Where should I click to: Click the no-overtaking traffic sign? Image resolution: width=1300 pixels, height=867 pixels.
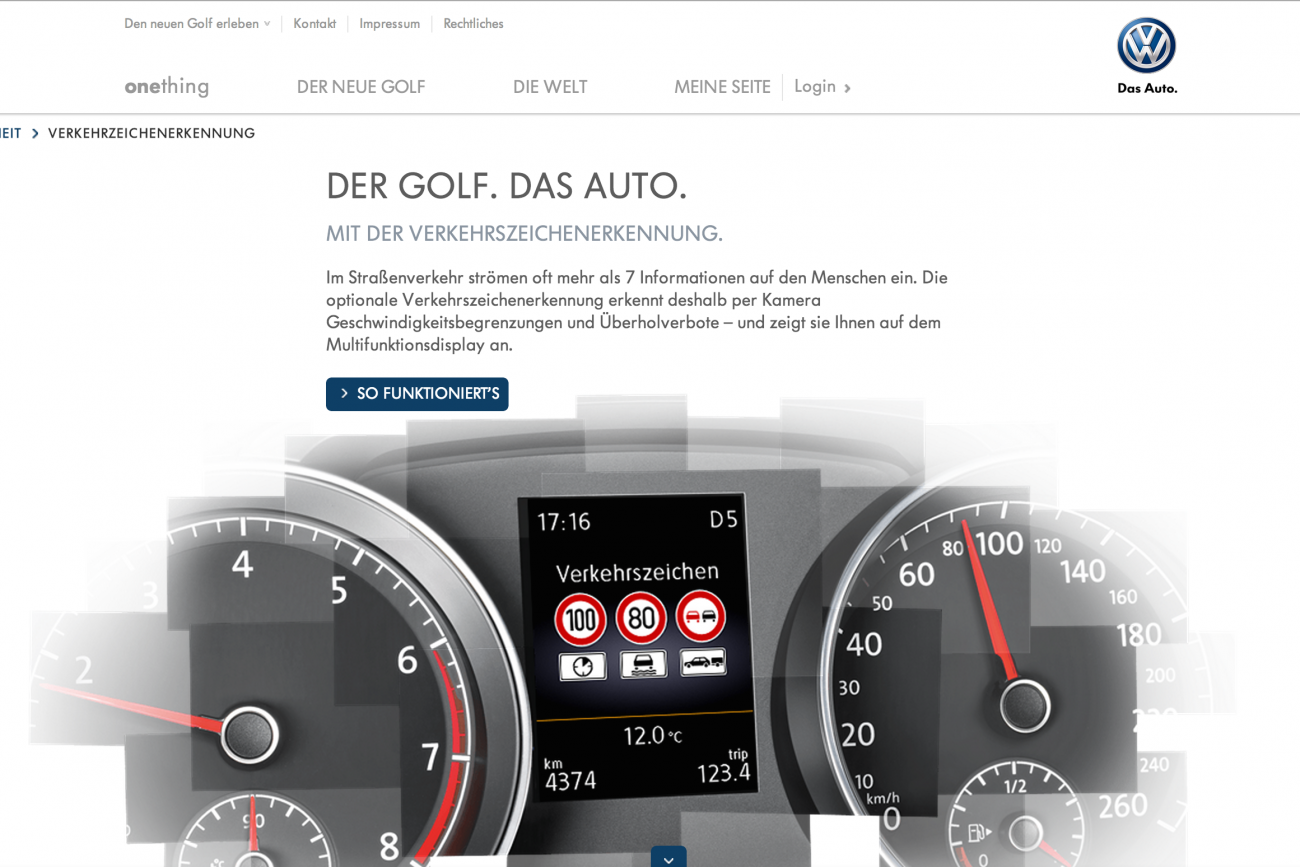click(701, 616)
